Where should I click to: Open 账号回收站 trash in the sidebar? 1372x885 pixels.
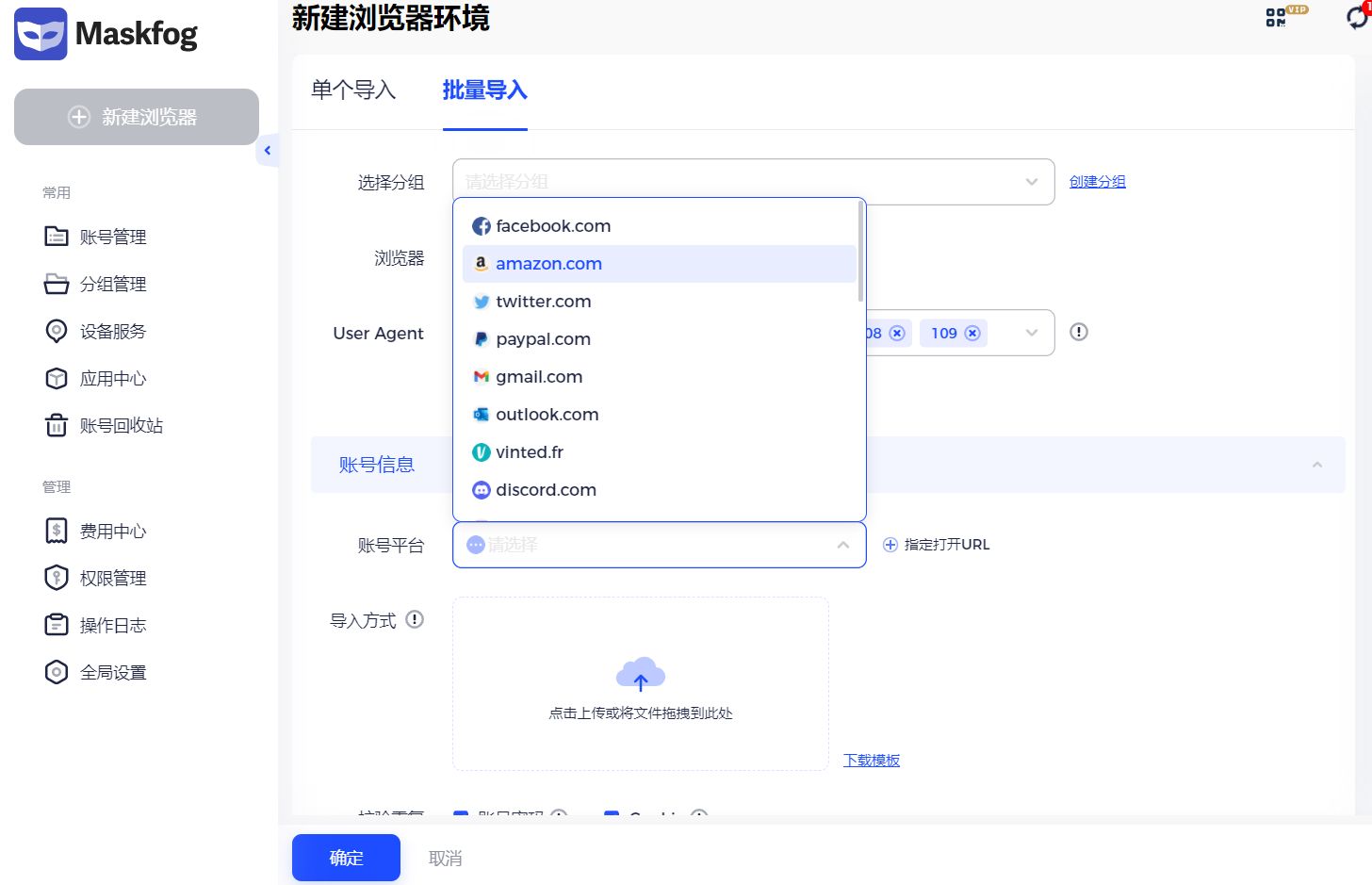[104, 425]
